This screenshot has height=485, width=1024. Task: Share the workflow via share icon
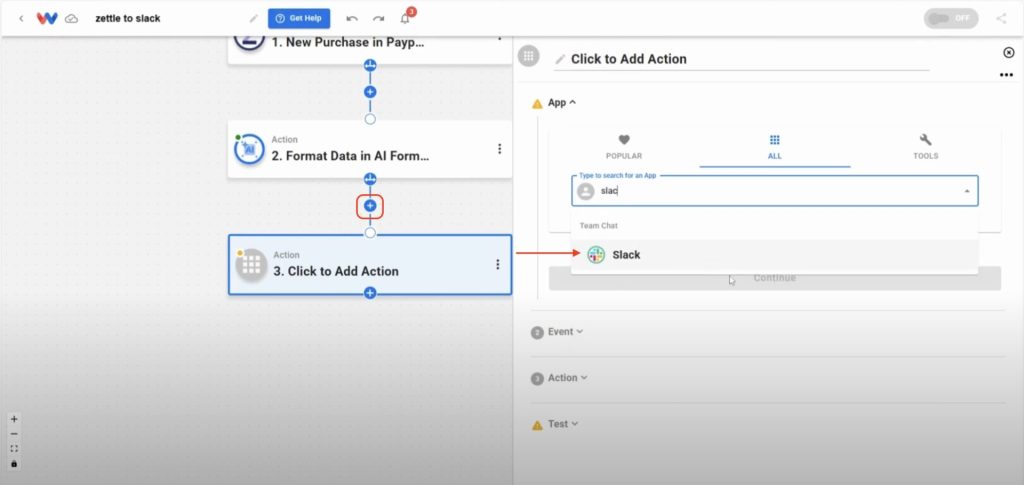point(1001,18)
